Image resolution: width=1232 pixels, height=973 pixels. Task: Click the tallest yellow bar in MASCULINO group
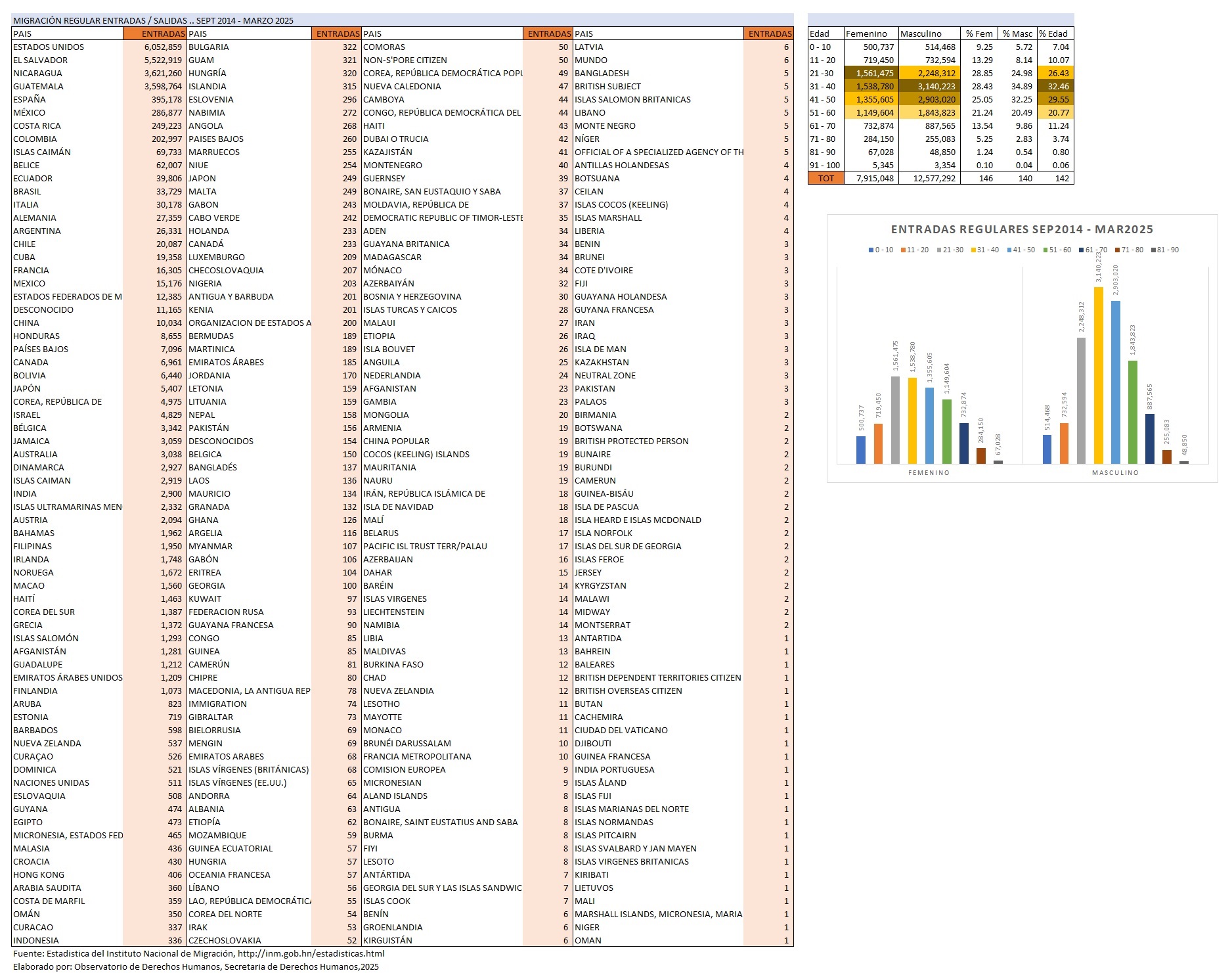(x=1098, y=374)
